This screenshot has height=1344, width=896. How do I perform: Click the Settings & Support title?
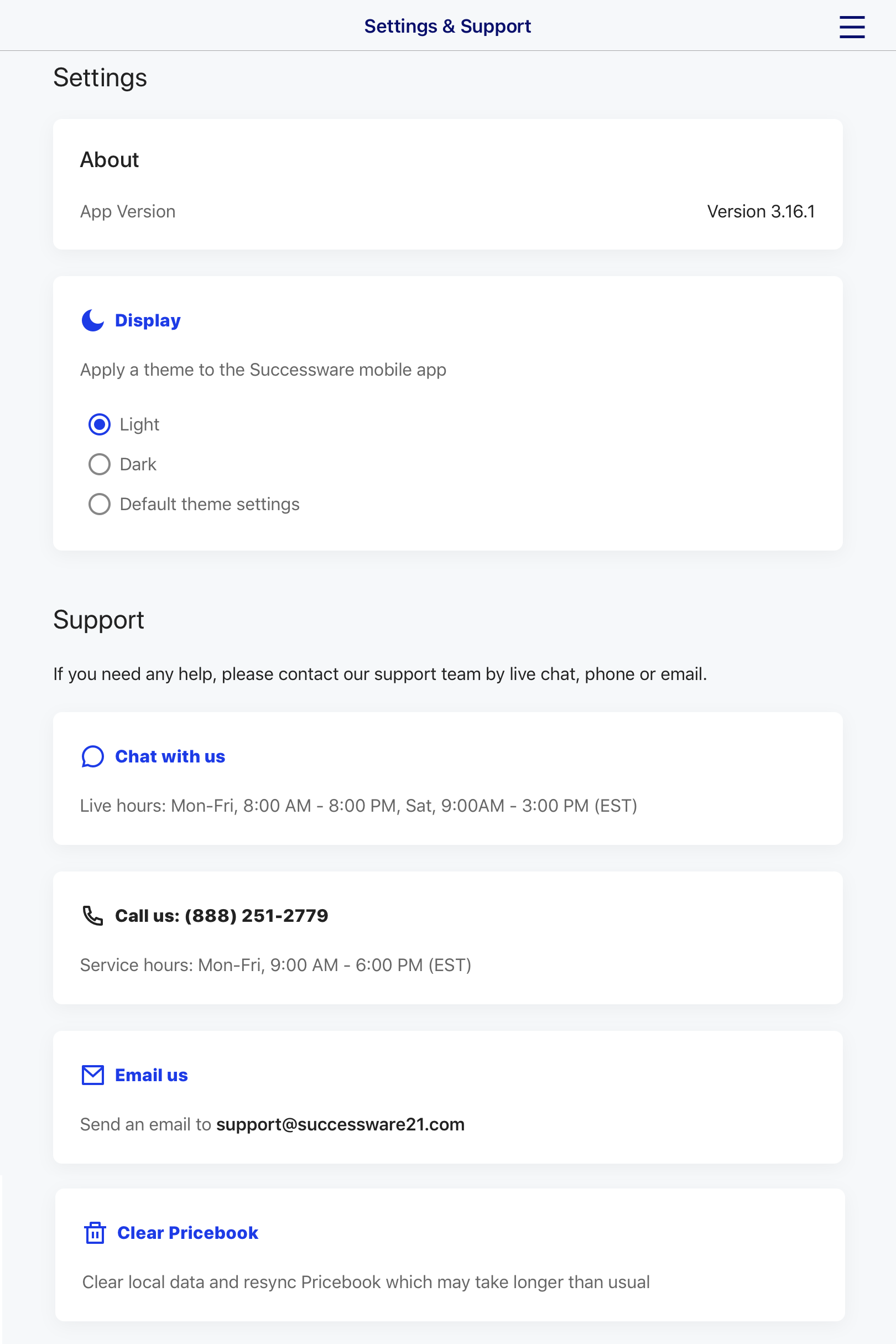click(x=447, y=27)
